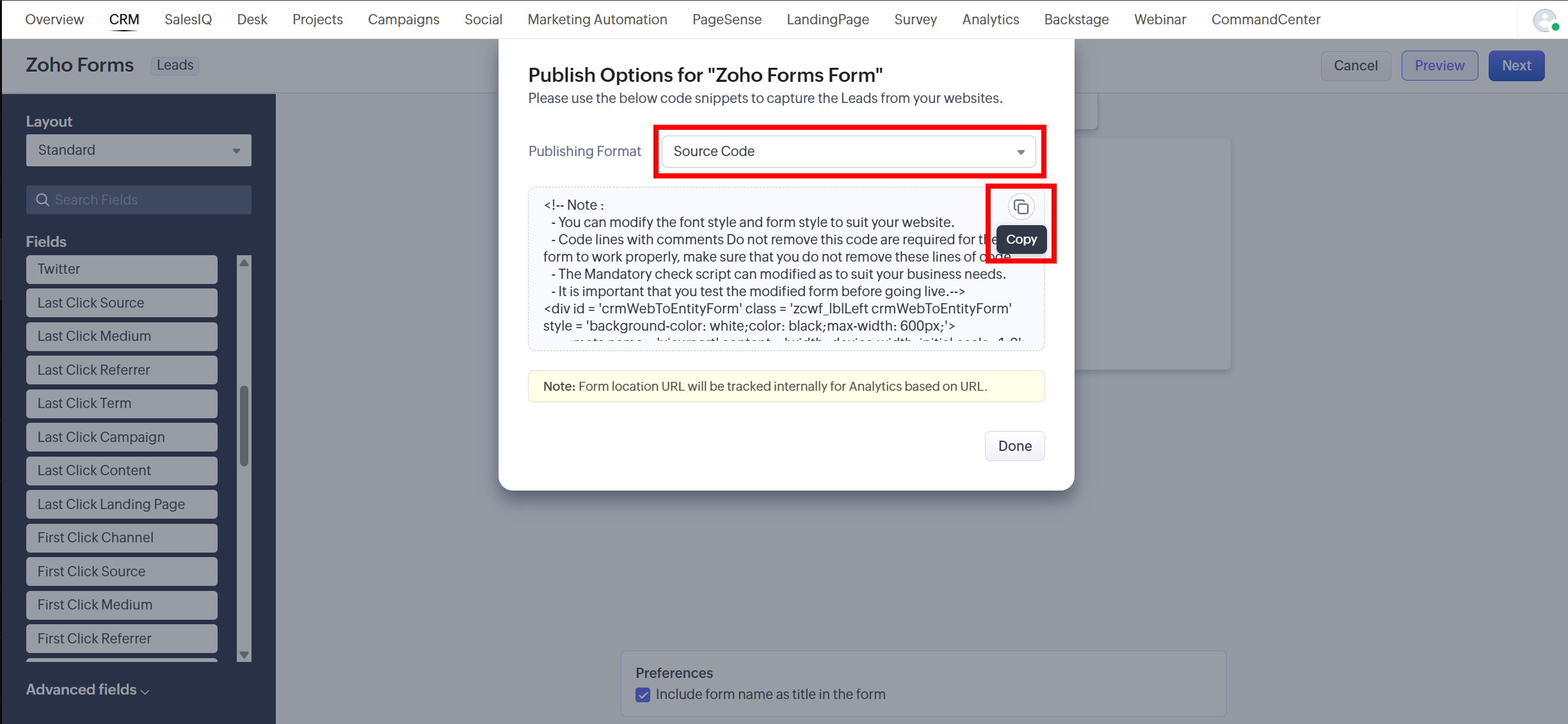Viewport: 1568px width, 724px height.
Task: Open the Social tab
Action: pos(483,20)
